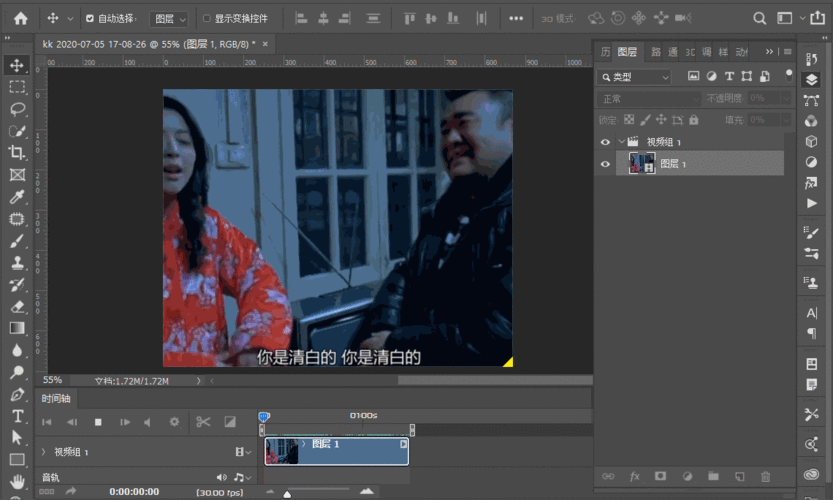This screenshot has width=833, height=500.
Task: Toggle the 自动选择 checkbox
Action: point(90,19)
